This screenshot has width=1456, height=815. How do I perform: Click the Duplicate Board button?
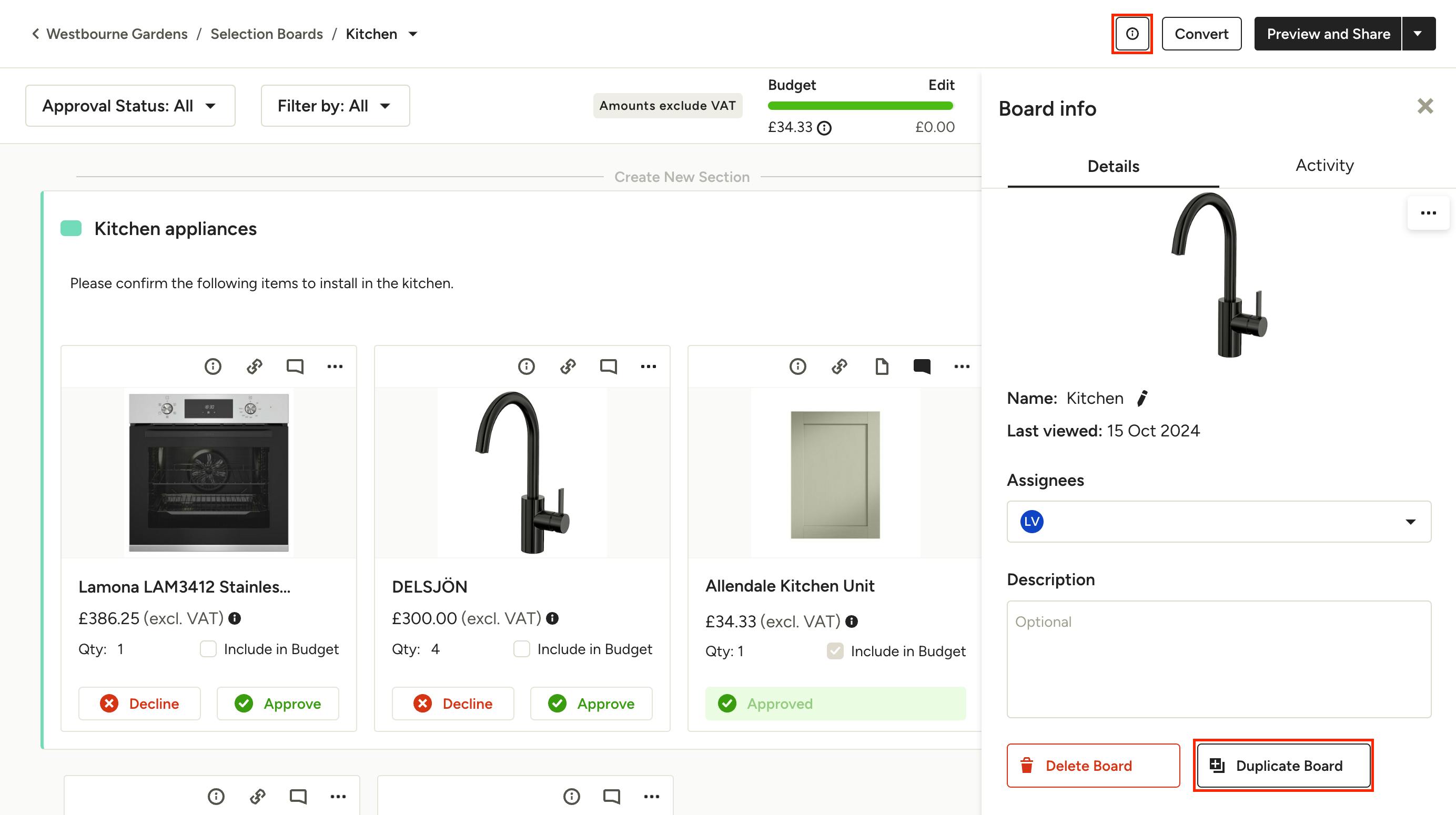(1283, 765)
